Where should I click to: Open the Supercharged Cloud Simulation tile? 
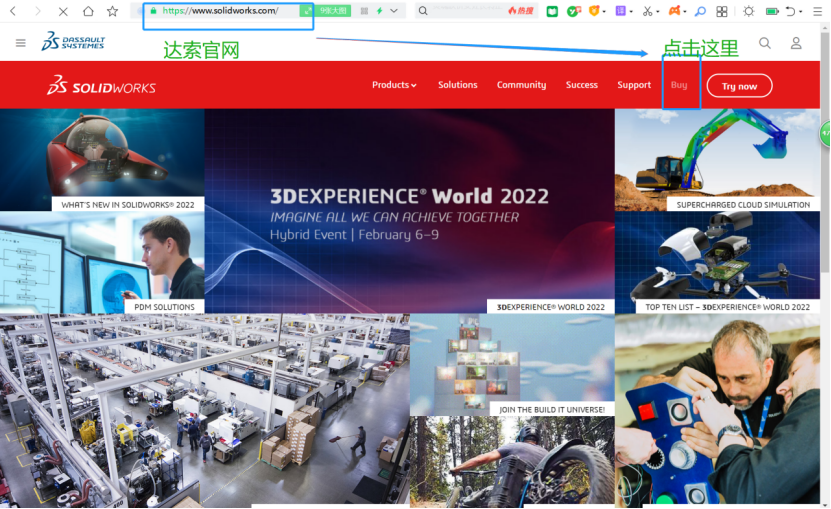point(717,160)
